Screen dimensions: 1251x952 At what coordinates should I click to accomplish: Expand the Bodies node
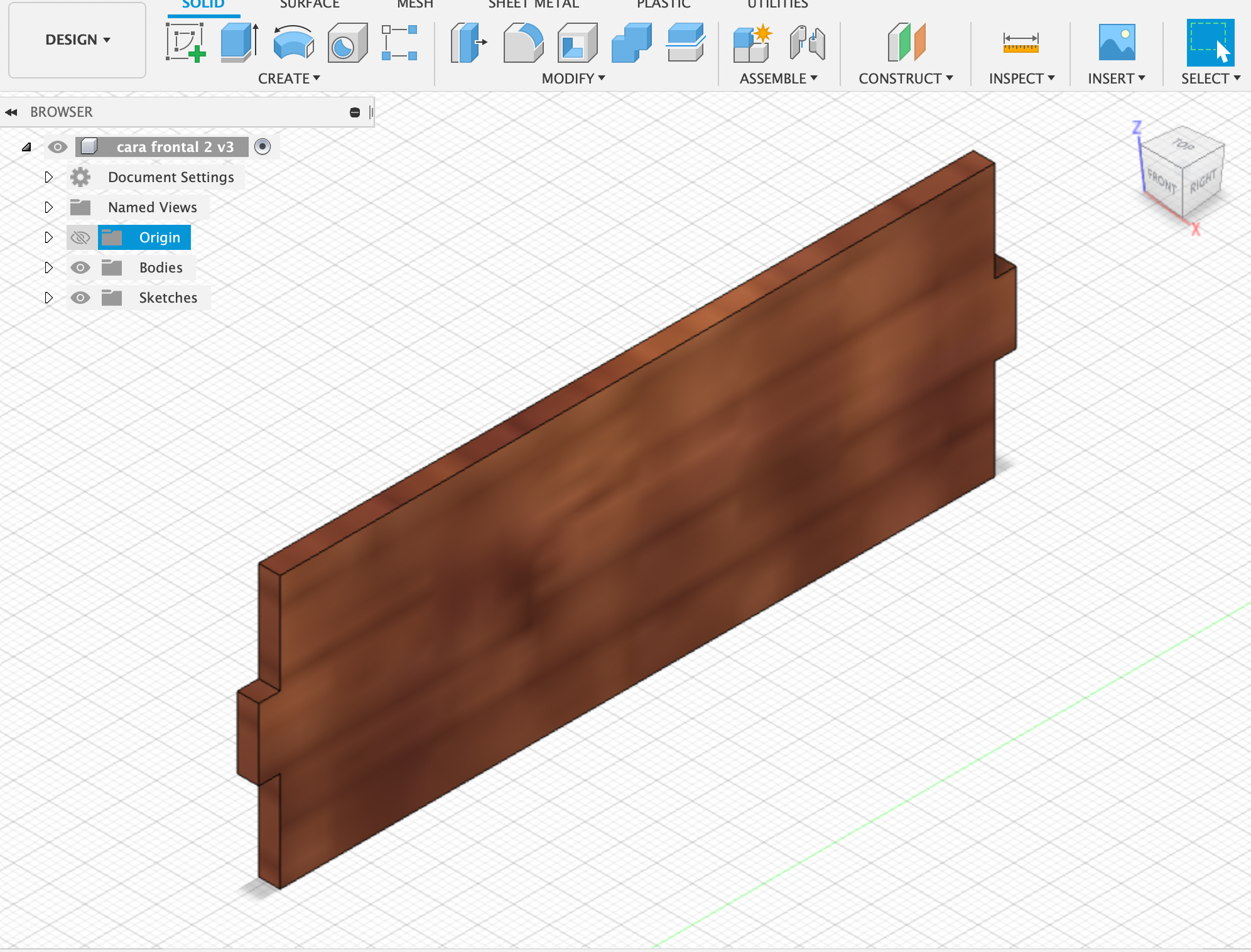49,268
